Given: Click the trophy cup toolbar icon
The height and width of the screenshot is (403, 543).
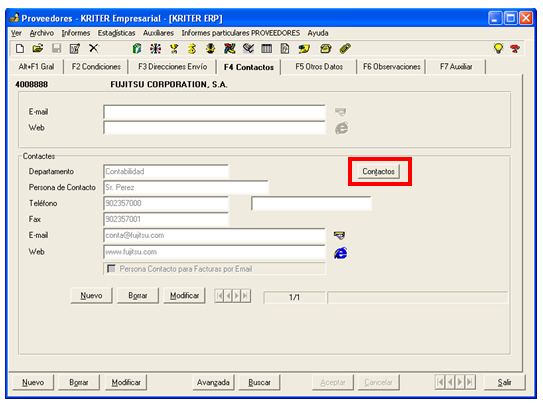Looking at the screenshot, I should (174, 48).
